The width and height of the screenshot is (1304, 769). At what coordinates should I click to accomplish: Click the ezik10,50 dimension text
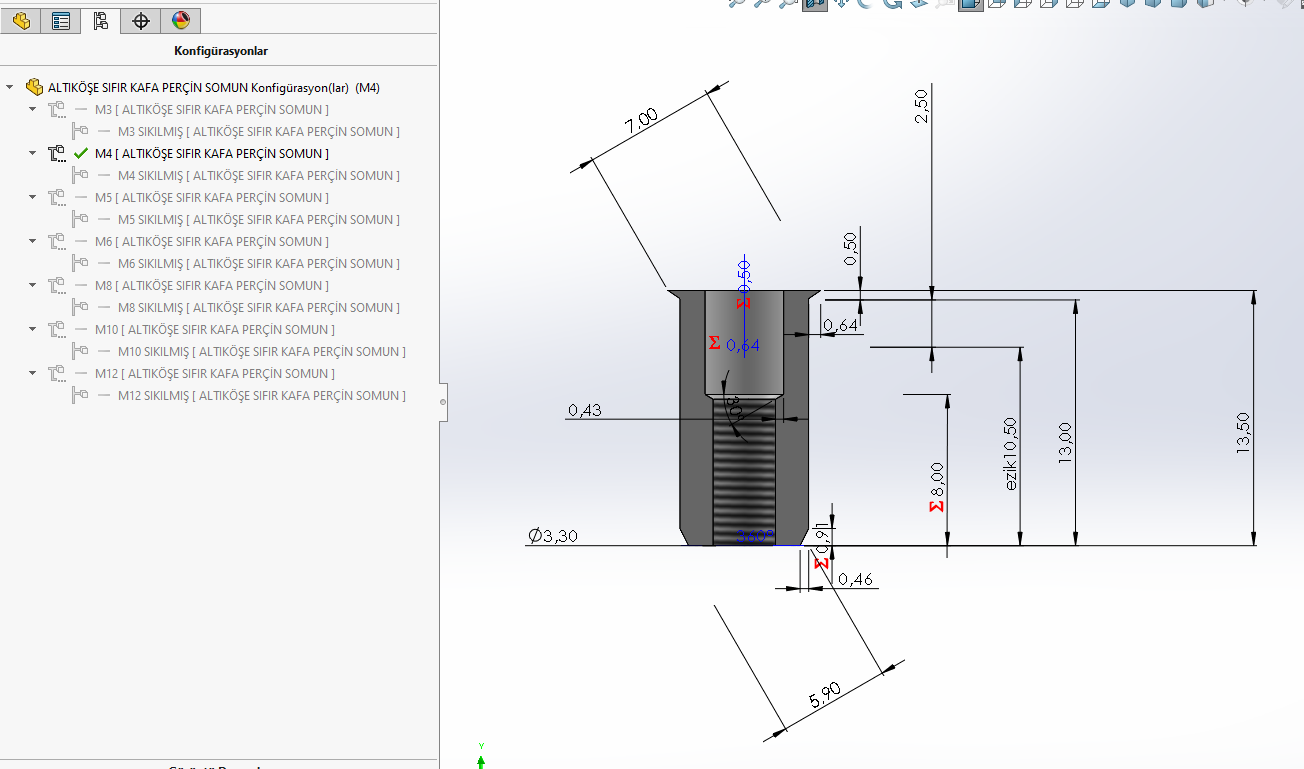(x=1011, y=453)
